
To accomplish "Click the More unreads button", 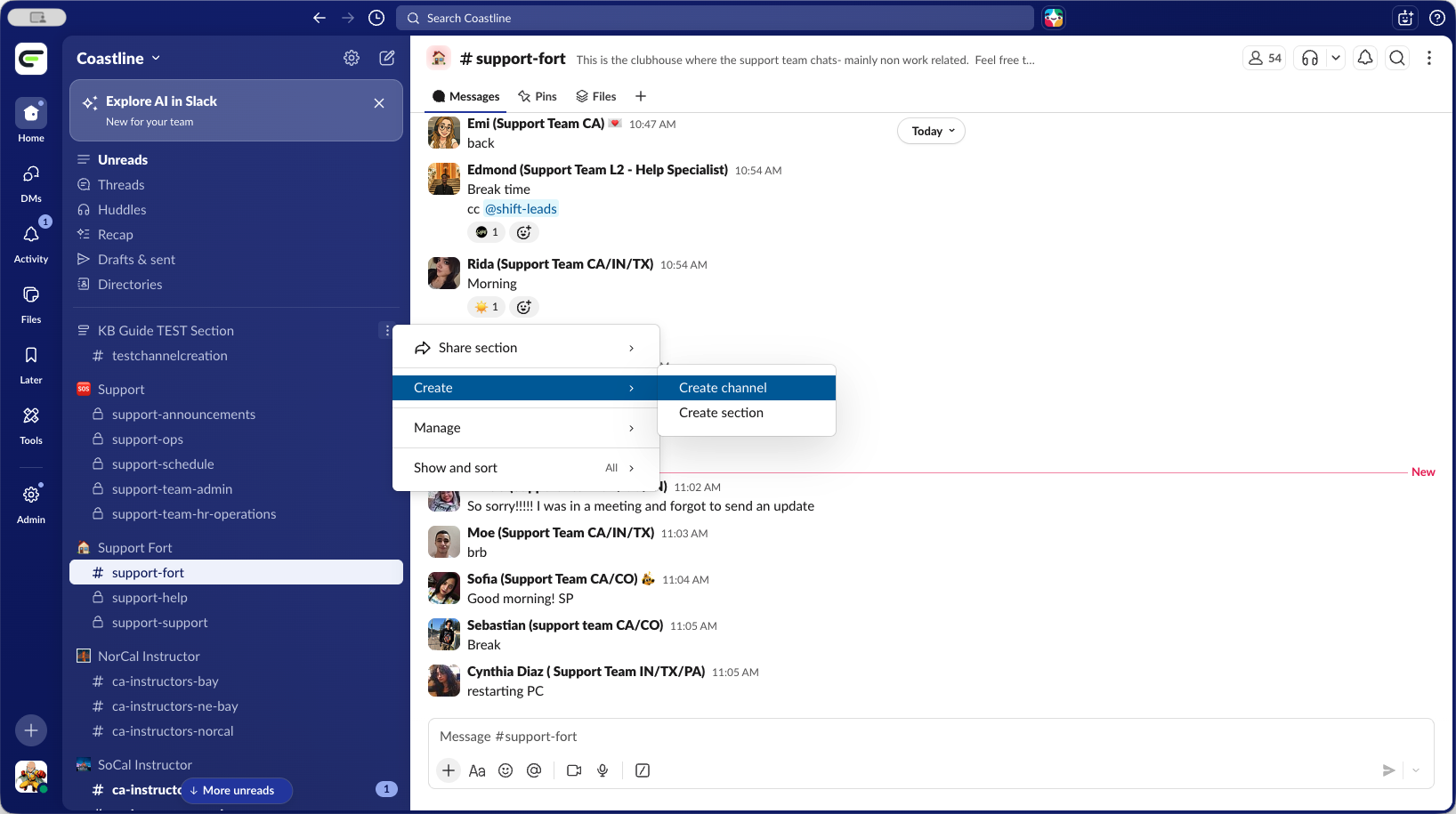I will point(237,790).
